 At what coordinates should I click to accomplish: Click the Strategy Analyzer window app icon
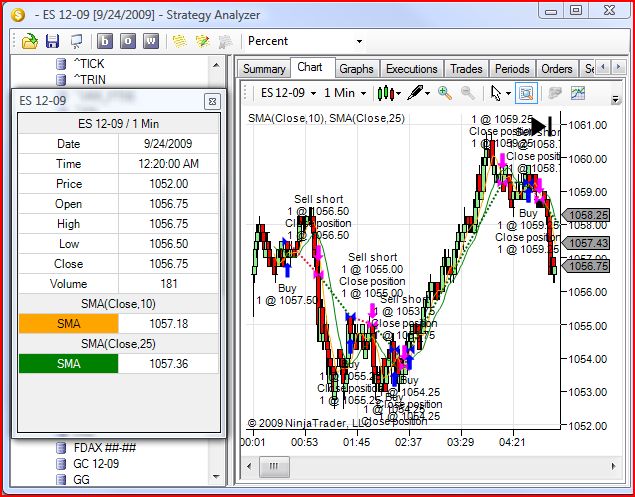click(x=18, y=15)
